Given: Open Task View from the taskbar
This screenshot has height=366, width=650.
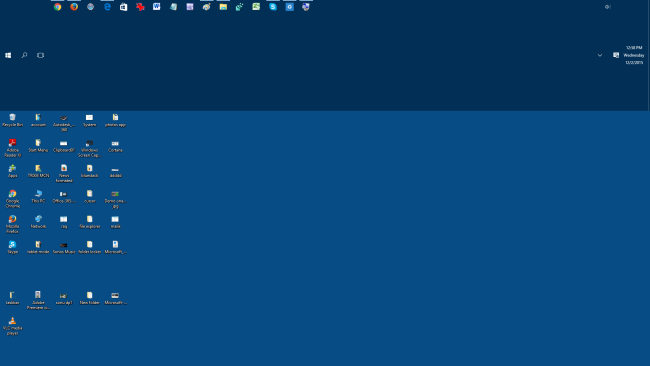Looking at the screenshot, I should 41,55.
